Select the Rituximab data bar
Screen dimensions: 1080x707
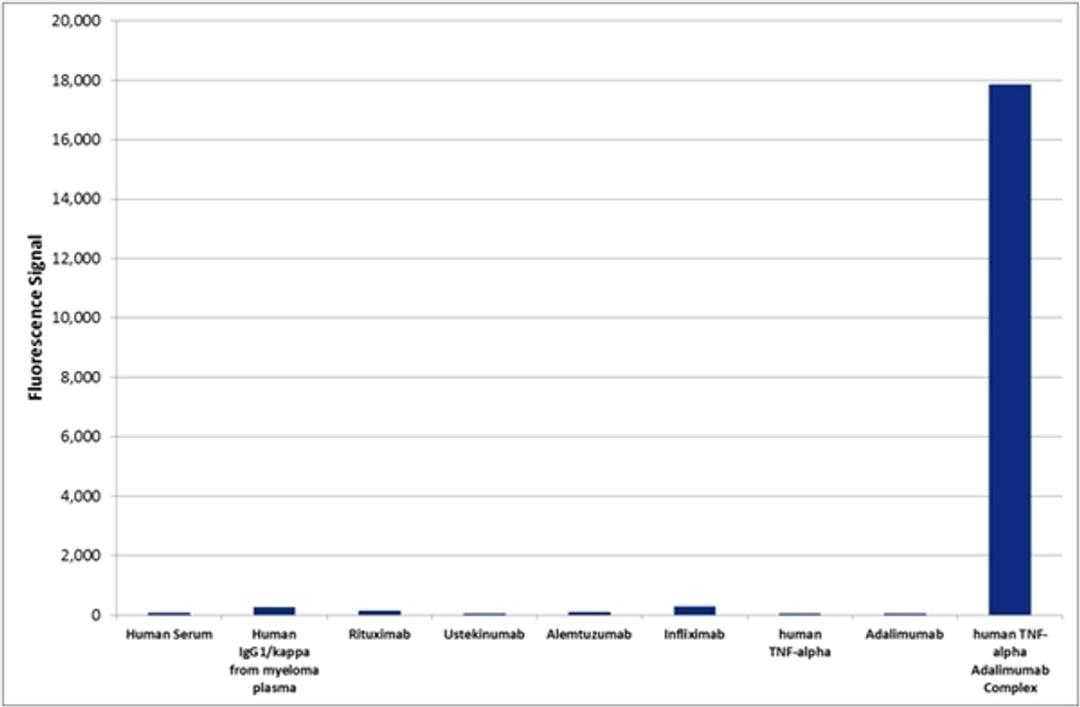(378, 610)
